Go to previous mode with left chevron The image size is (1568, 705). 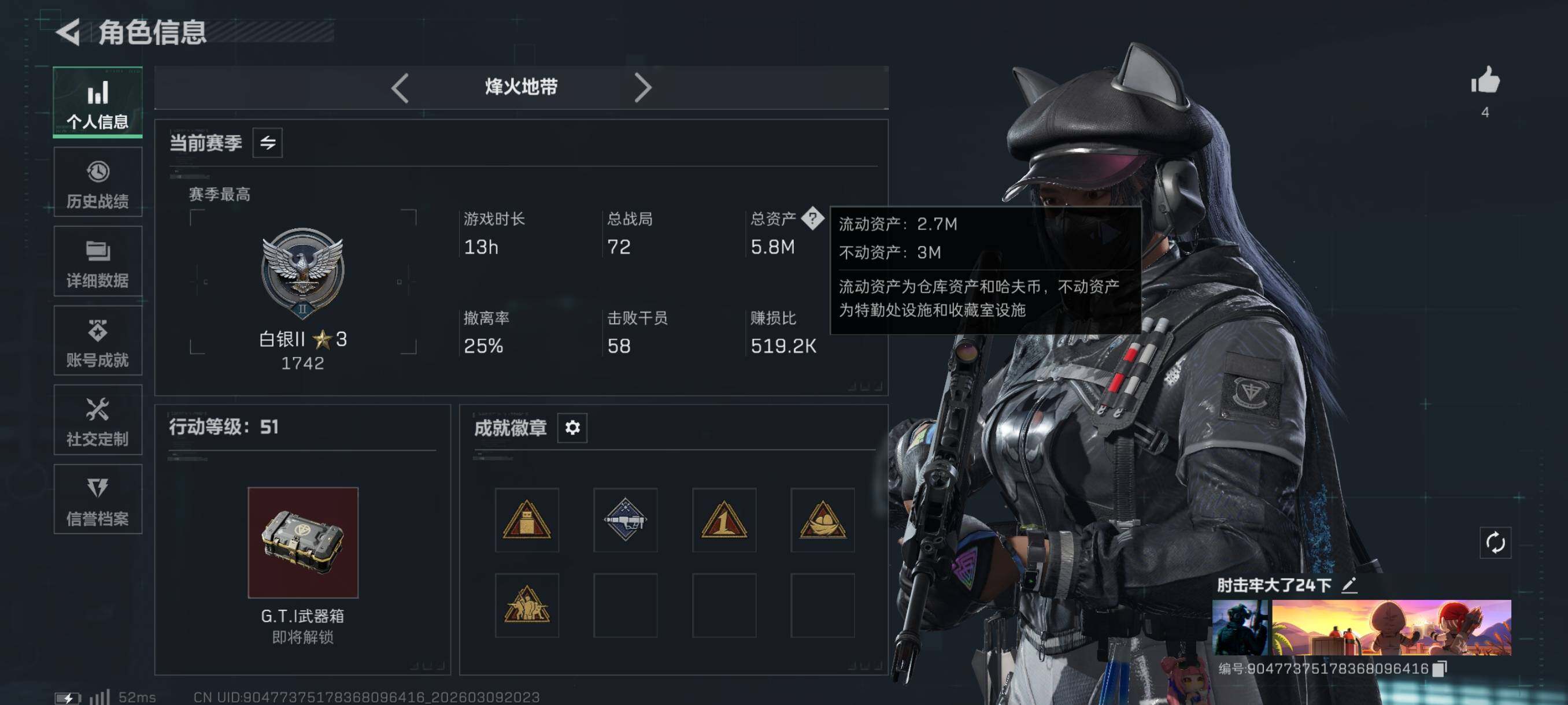400,88
